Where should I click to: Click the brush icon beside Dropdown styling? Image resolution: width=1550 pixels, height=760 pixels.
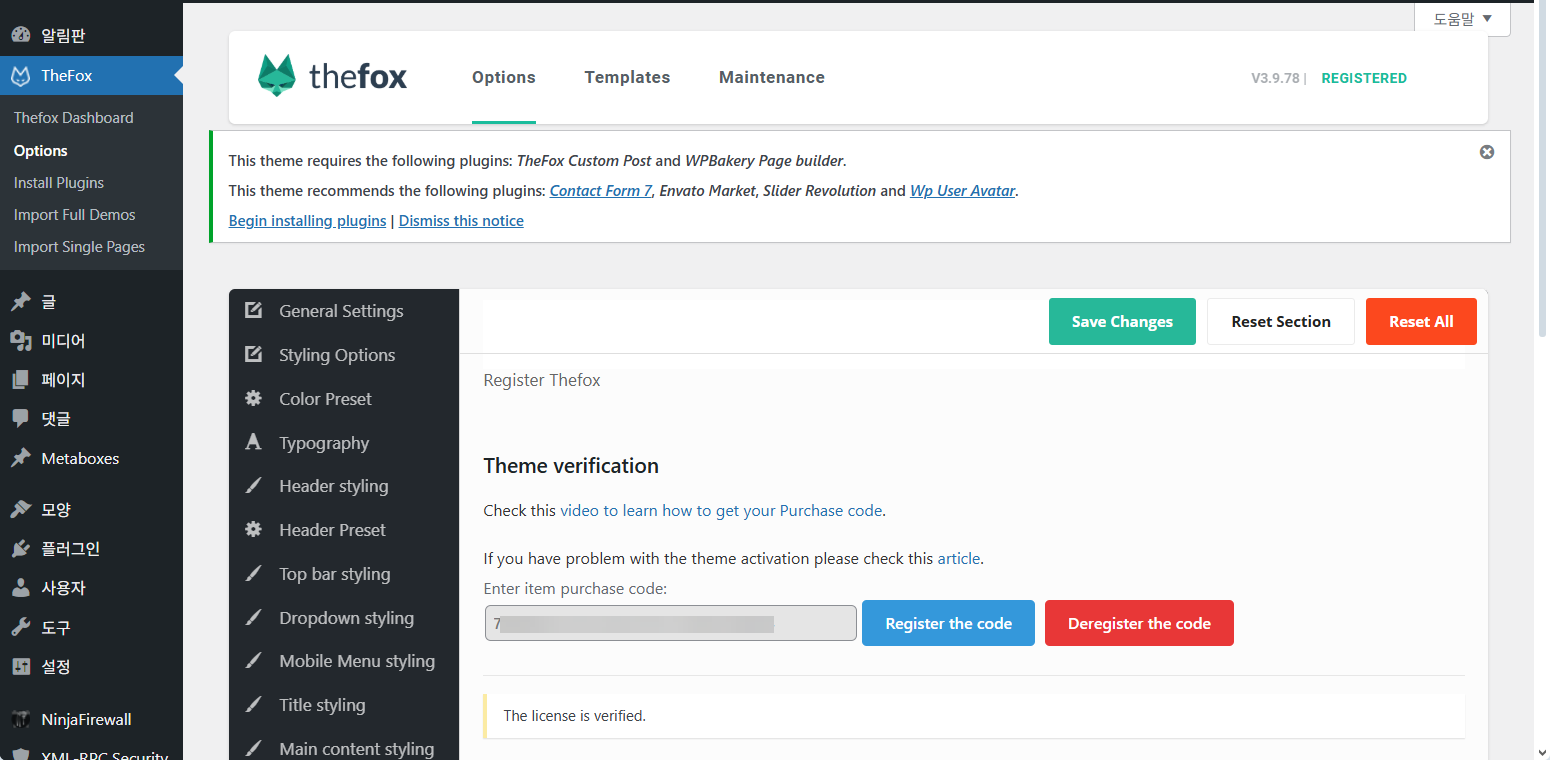254,617
